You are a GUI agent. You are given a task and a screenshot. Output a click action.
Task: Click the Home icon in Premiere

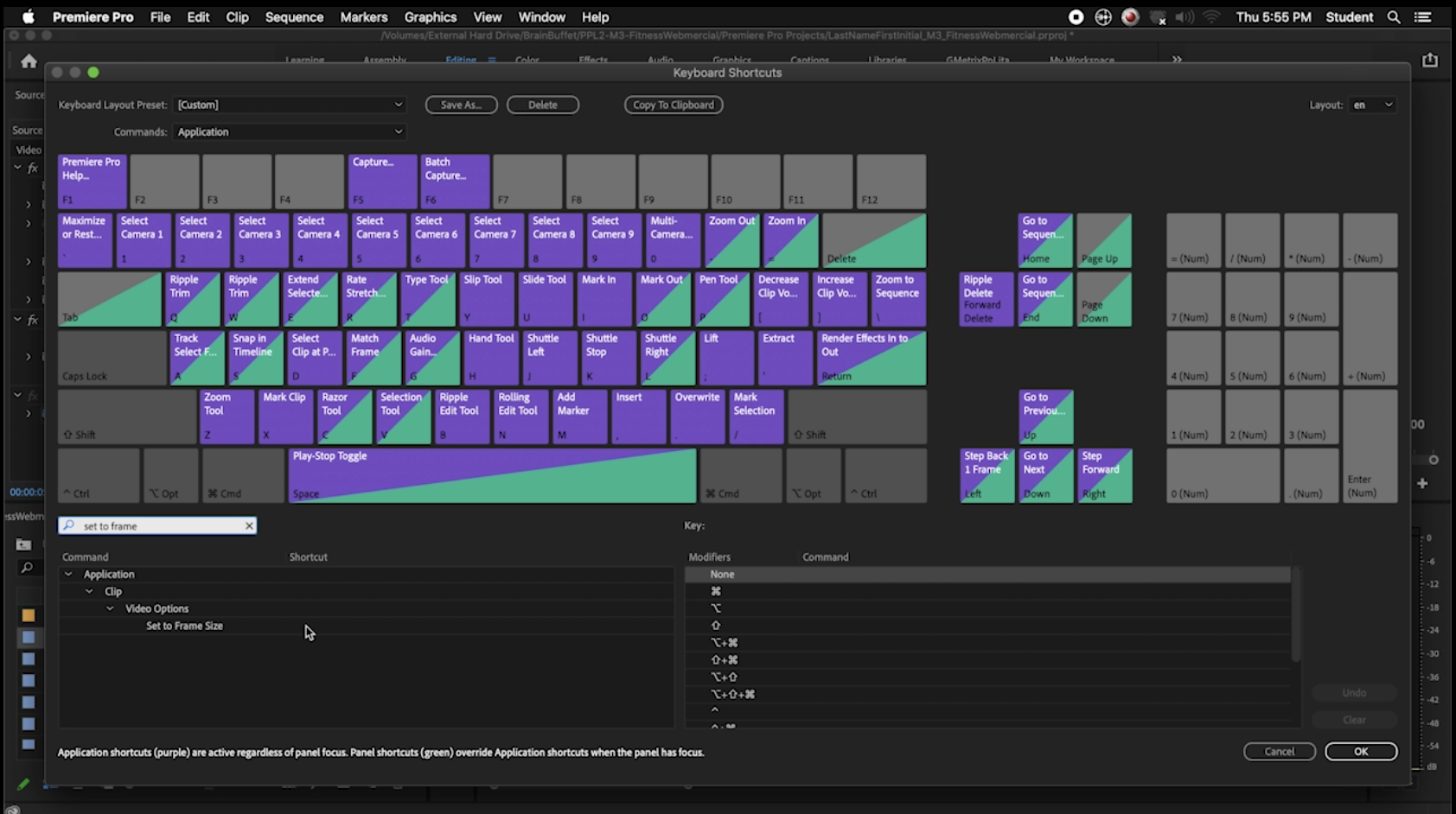click(x=29, y=60)
